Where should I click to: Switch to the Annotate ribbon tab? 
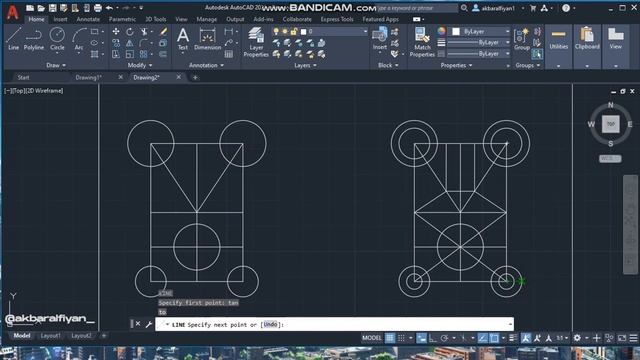[x=88, y=19]
